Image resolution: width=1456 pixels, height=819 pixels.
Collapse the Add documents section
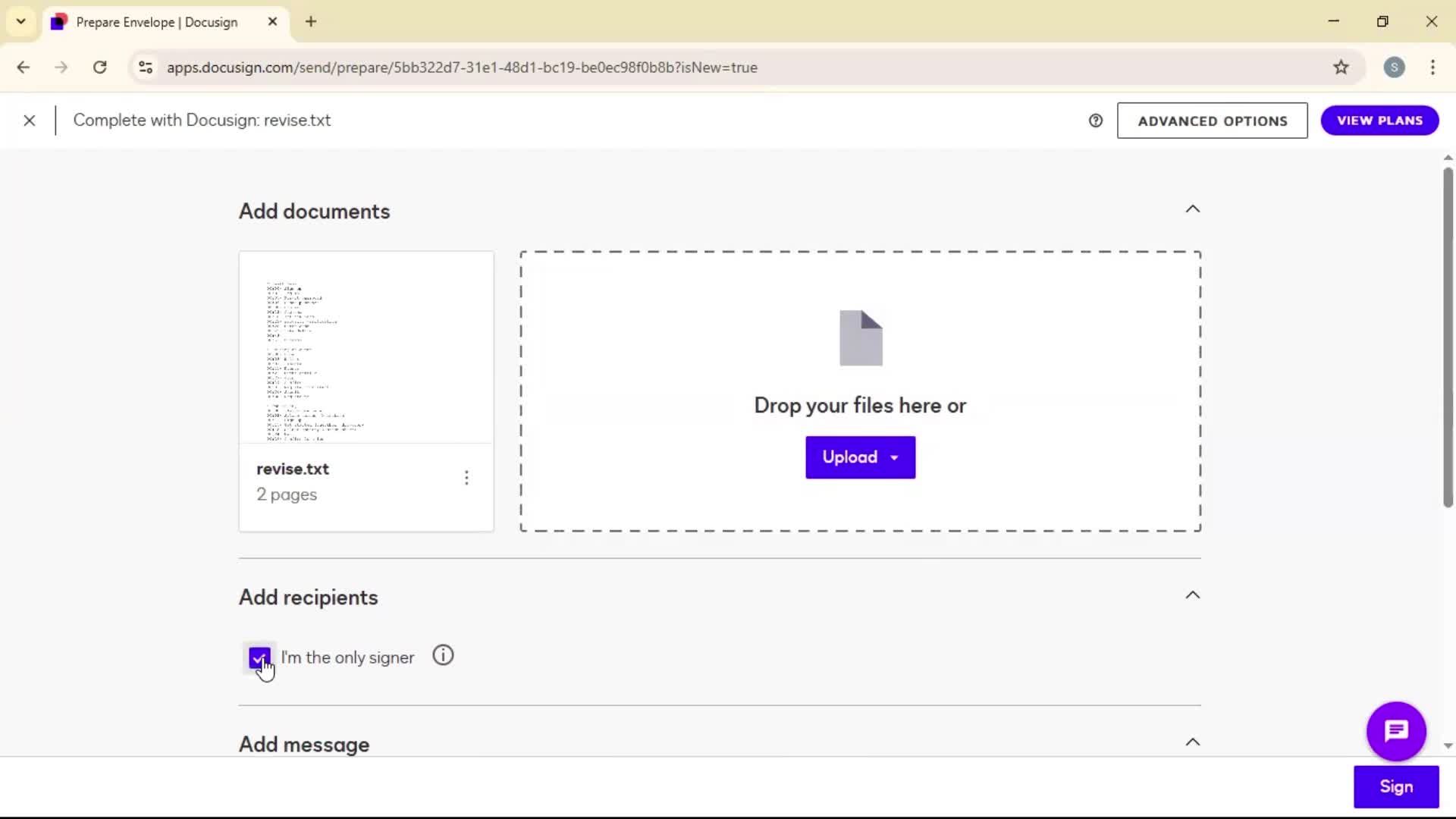point(1192,209)
